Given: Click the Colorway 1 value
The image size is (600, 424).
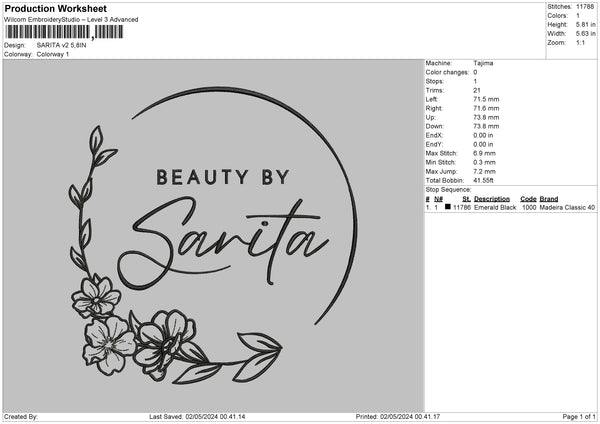Looking at the screenshot, I should coord(53,54).
